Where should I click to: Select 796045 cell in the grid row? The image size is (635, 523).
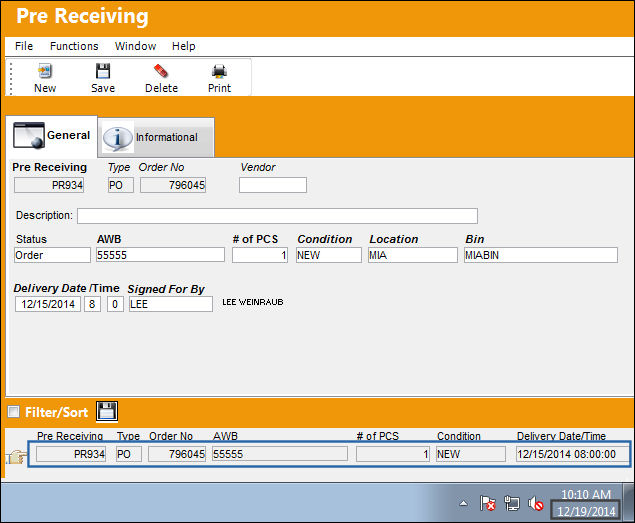(x=177, y=454)
